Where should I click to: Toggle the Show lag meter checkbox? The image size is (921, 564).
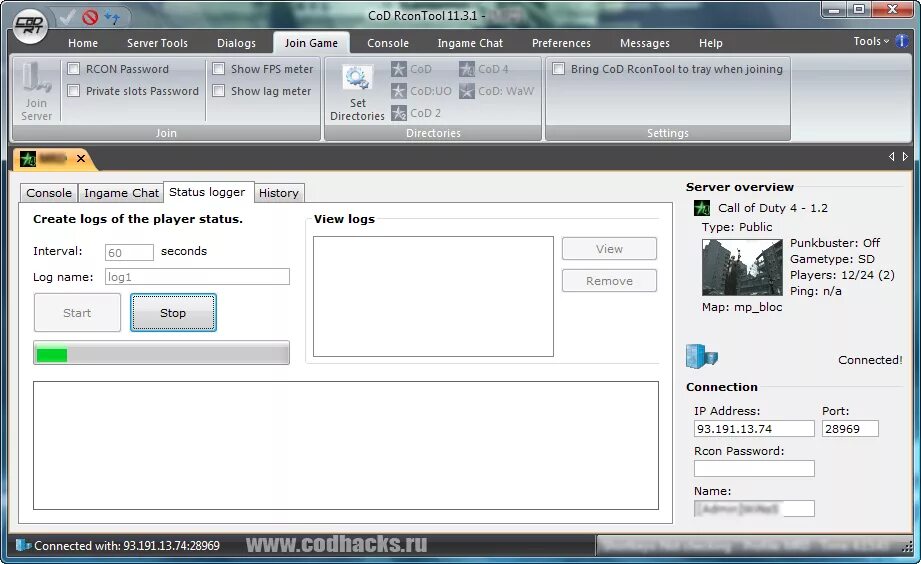click(x=219, y=90)
